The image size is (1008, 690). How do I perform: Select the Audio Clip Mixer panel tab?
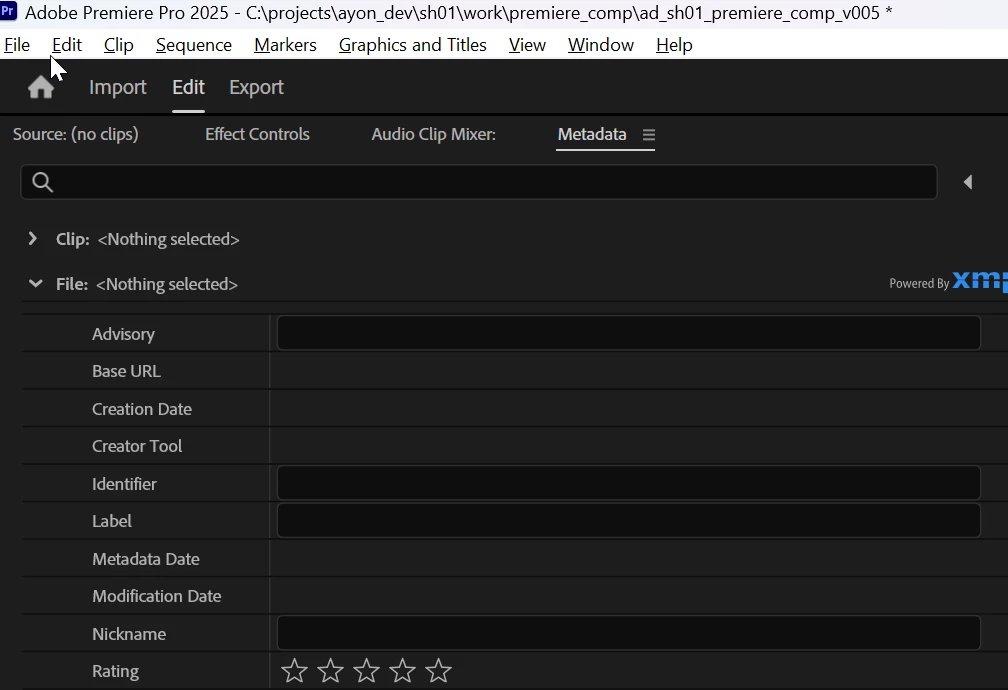coord(434,134)
